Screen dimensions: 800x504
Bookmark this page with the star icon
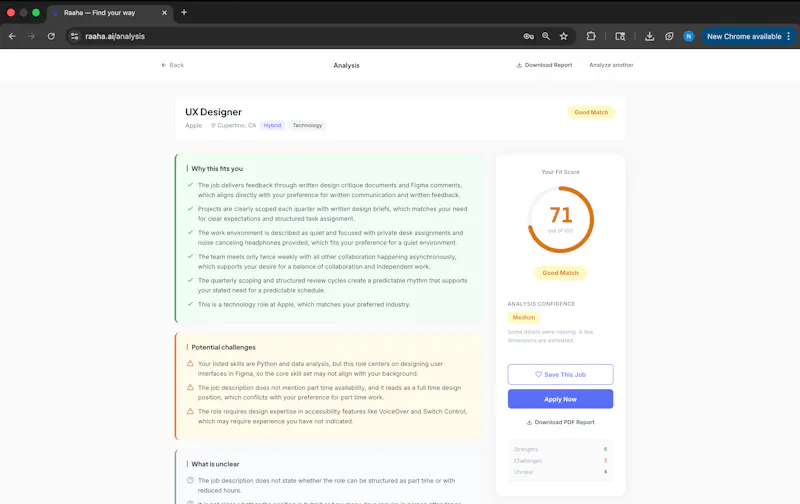564,36
